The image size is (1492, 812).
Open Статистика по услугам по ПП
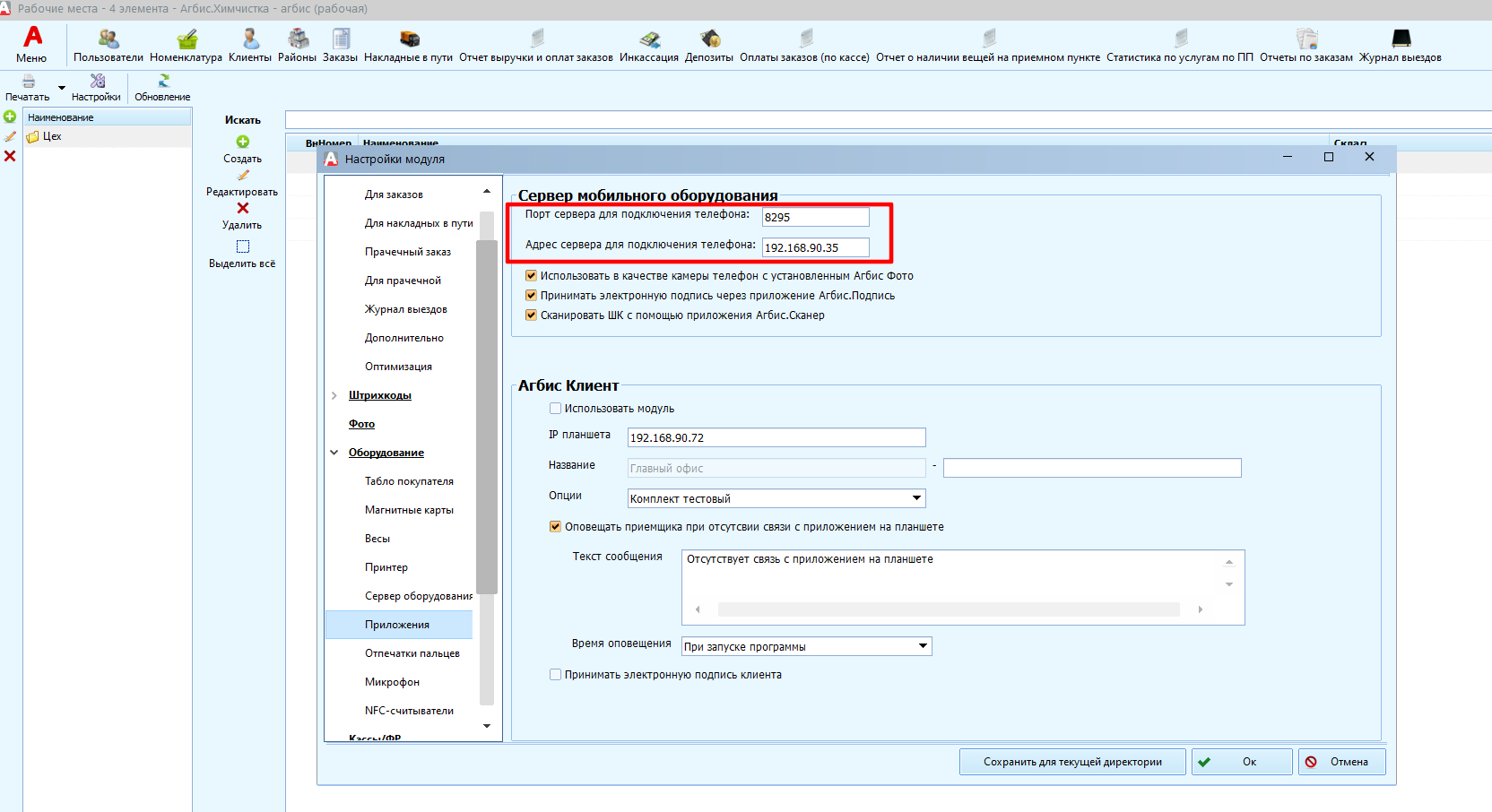point(1180,39)
